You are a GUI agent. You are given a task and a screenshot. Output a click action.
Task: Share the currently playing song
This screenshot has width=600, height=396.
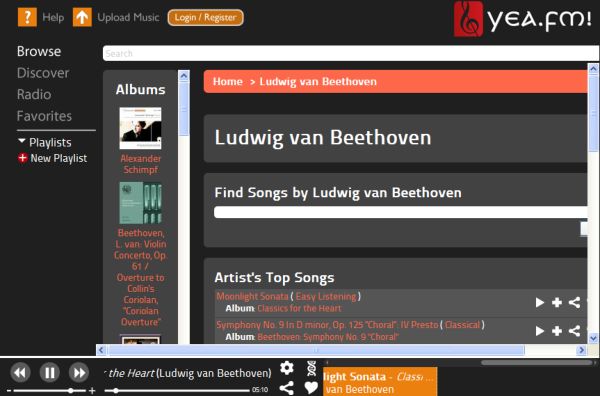pos(287,388)
